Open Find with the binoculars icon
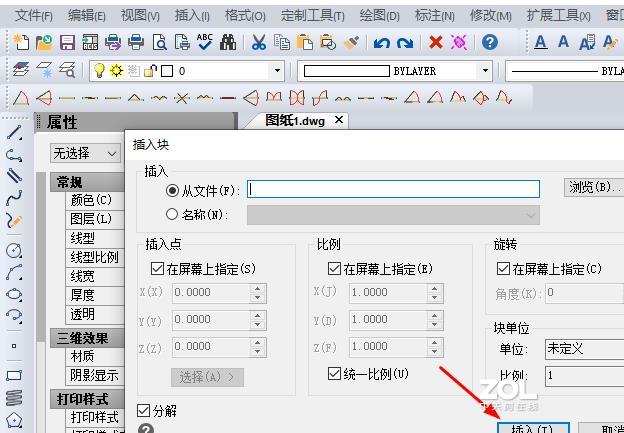The image size is (624, 433). tap(228, 42)
